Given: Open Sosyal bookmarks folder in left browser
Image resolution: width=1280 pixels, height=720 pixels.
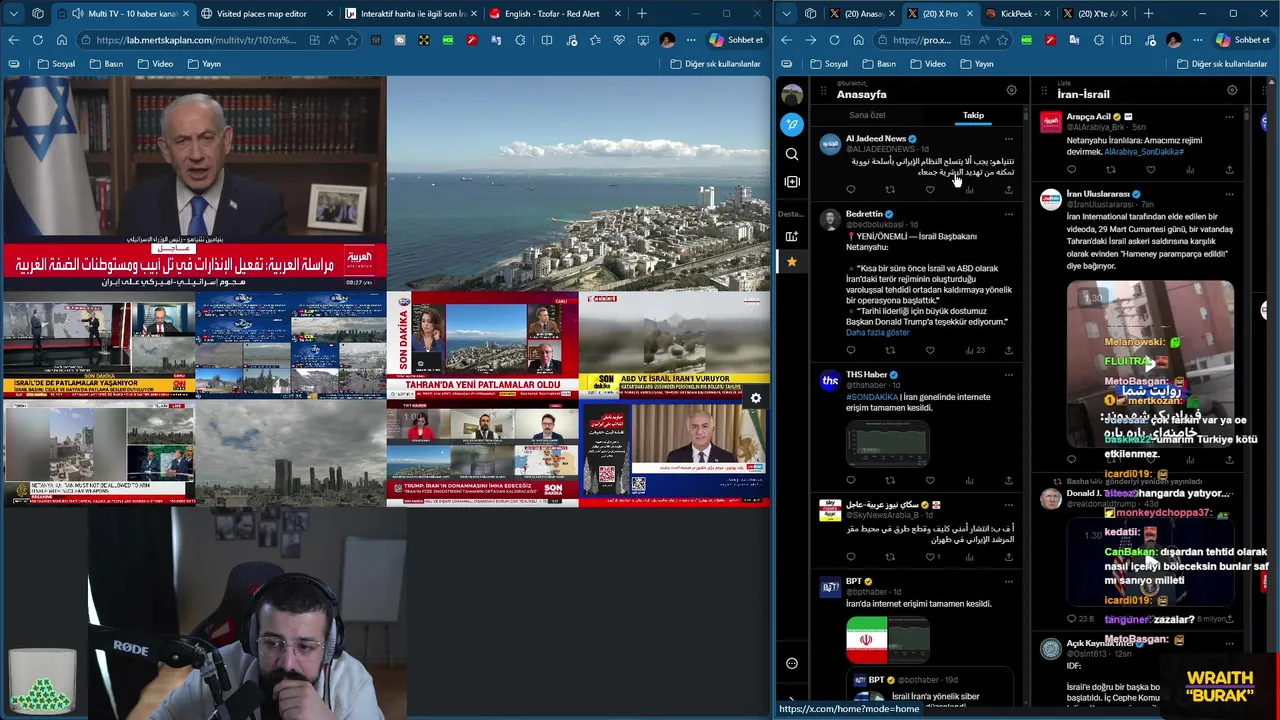Looking at the screenshot, I should pos(57,64).
